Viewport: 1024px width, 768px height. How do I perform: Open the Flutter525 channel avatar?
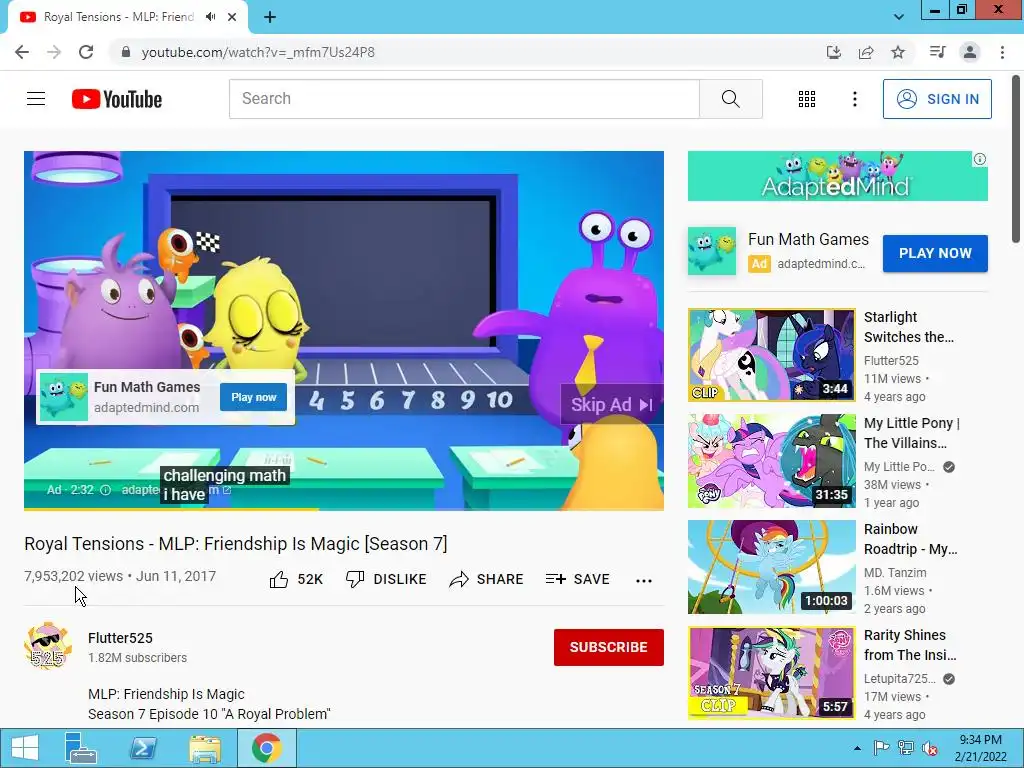coord(47,646)
